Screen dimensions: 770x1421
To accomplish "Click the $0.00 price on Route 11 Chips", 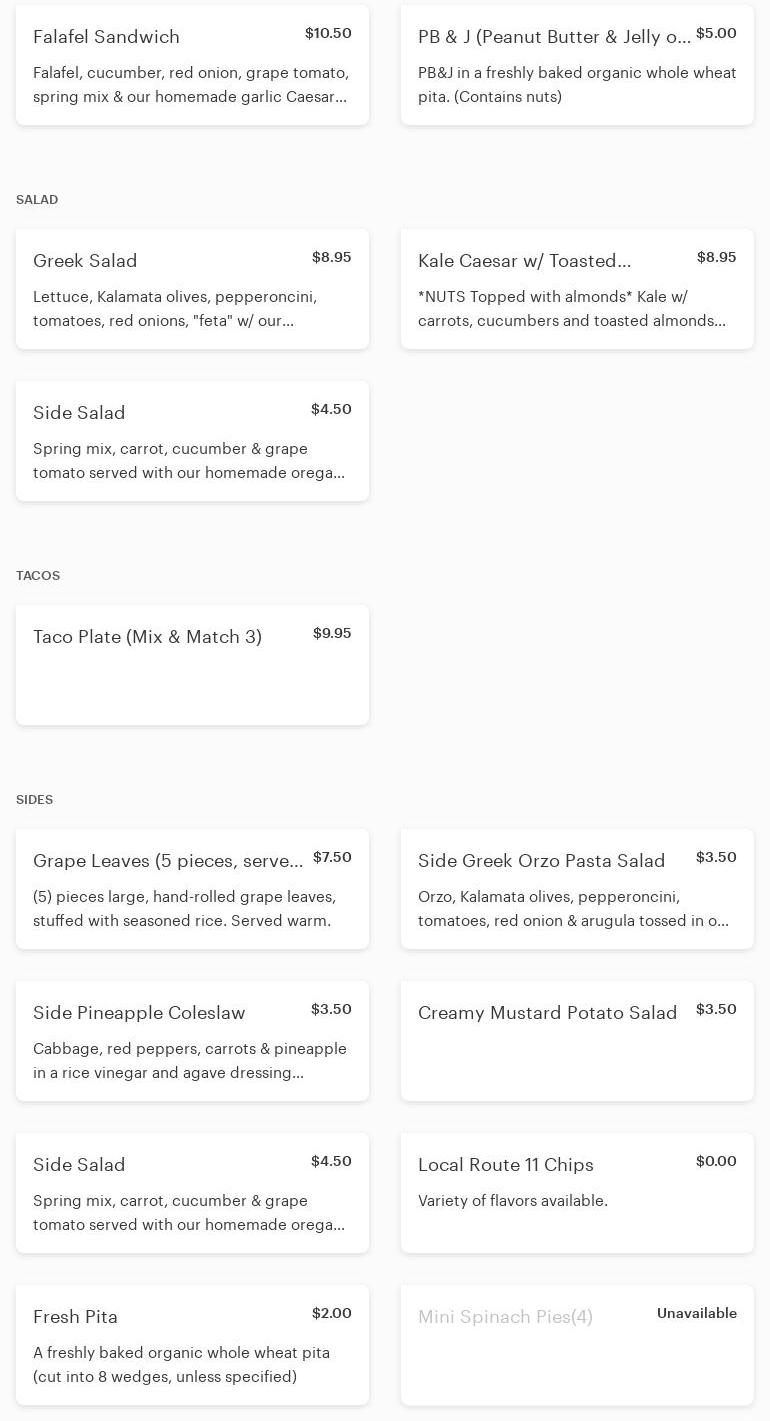I will click(x=716, y=1161).
